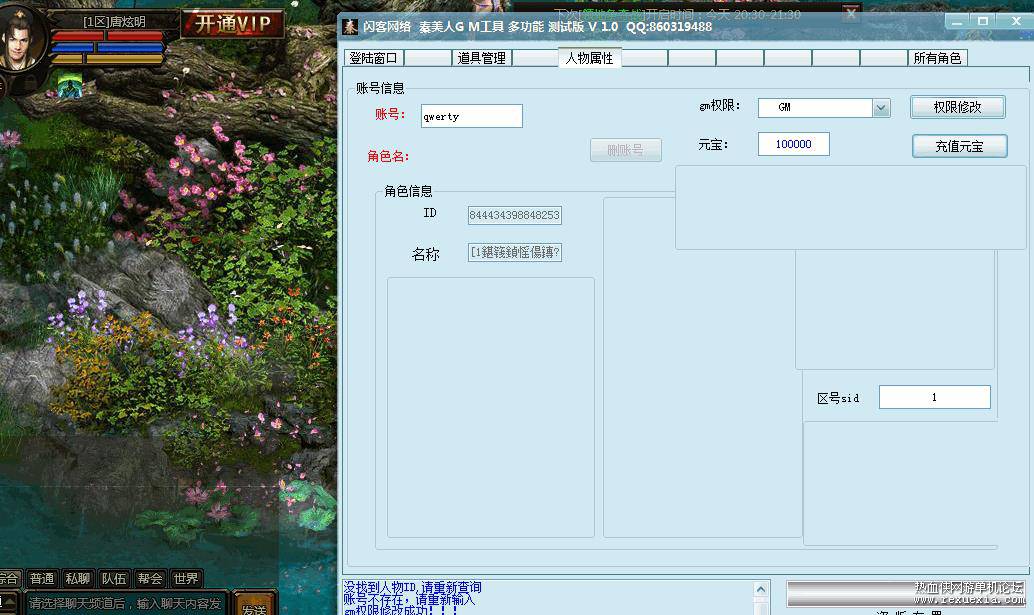Click log line gm权限修改成功
Viewport: 1034px width, 615px height.
(400, 610)
